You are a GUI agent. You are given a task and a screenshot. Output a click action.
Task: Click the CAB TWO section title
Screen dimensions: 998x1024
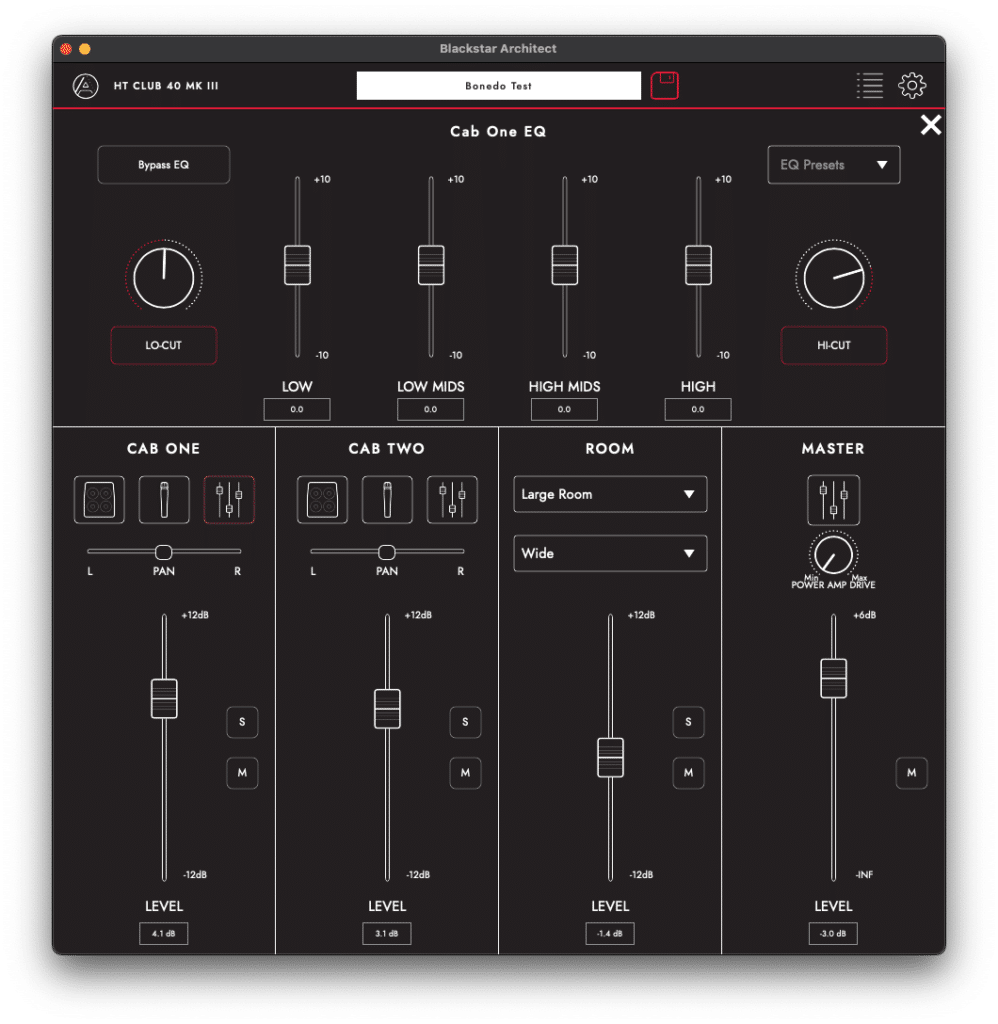tap(387, 449)
